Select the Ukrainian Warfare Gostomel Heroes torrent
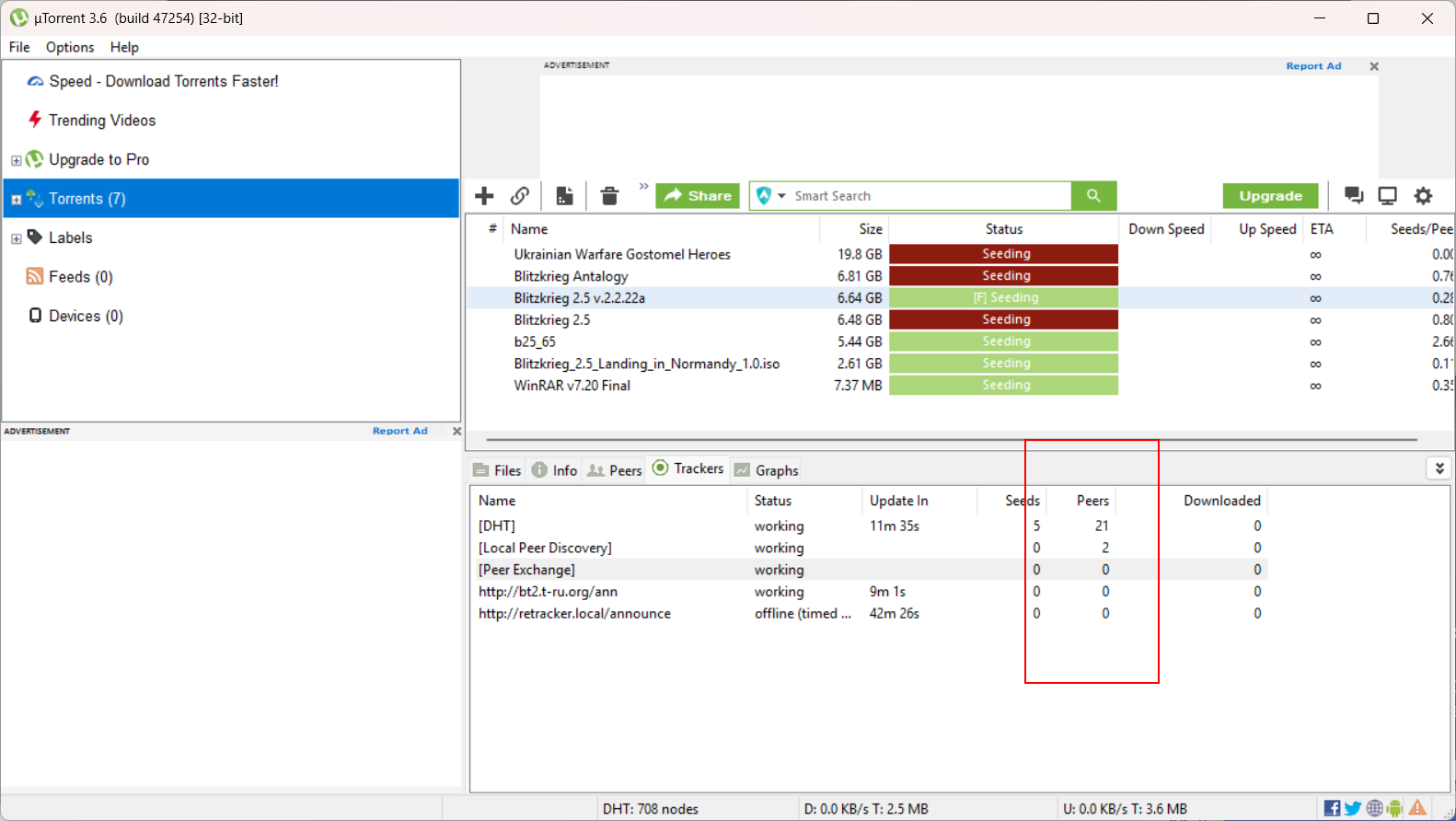The height and width of the screenshot is (821, 1456). click(622, 254)
